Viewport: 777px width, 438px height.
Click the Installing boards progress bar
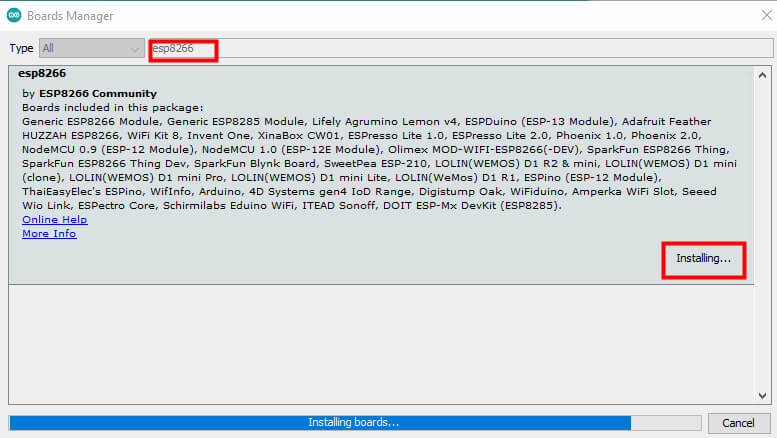[355, 423]
